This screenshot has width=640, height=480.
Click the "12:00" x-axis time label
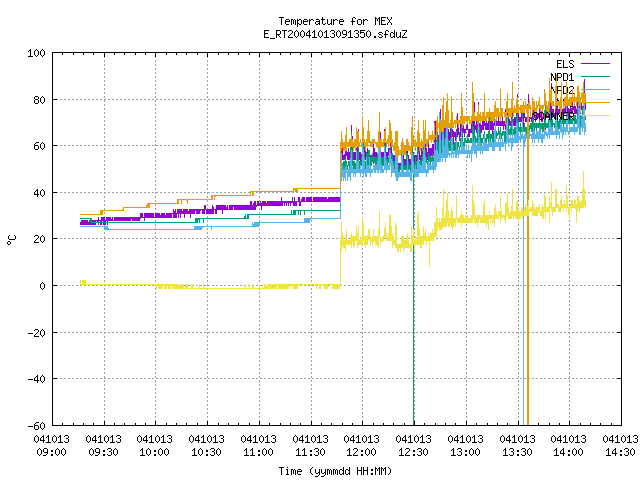pos(362,452)
